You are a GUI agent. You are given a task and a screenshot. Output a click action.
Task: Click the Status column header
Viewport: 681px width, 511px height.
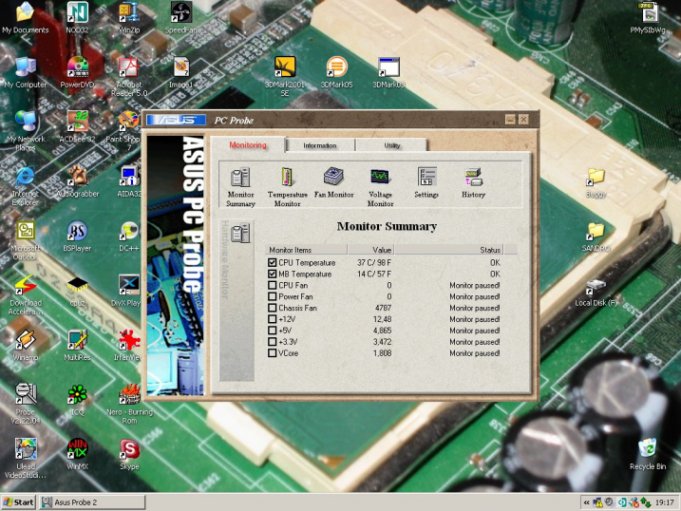click(x=448, y=250)
